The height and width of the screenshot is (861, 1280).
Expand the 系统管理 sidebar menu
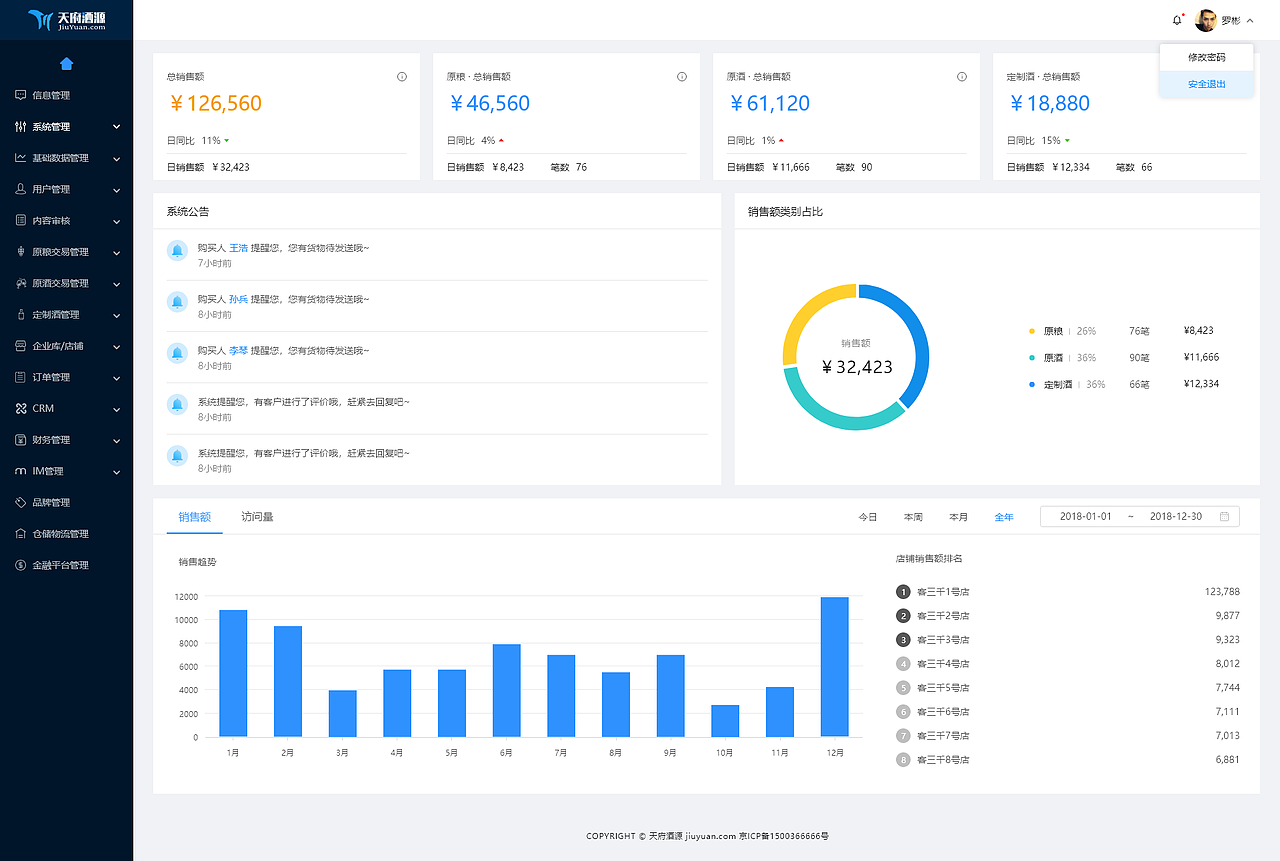point(66,127)
